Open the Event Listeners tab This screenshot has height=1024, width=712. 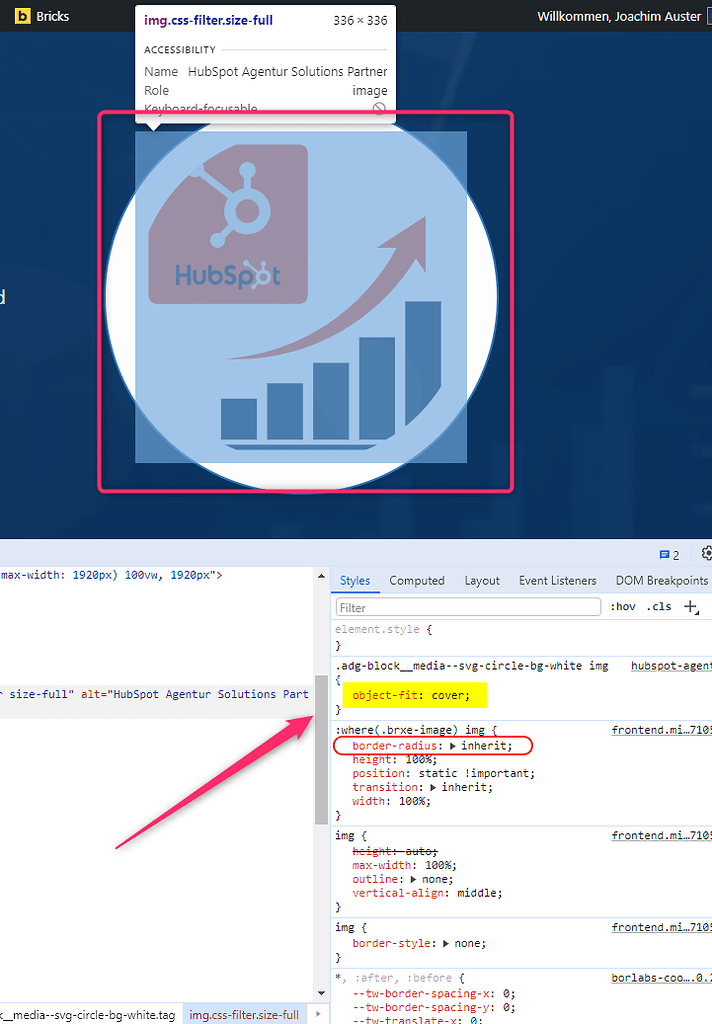[x=557, y=580]
